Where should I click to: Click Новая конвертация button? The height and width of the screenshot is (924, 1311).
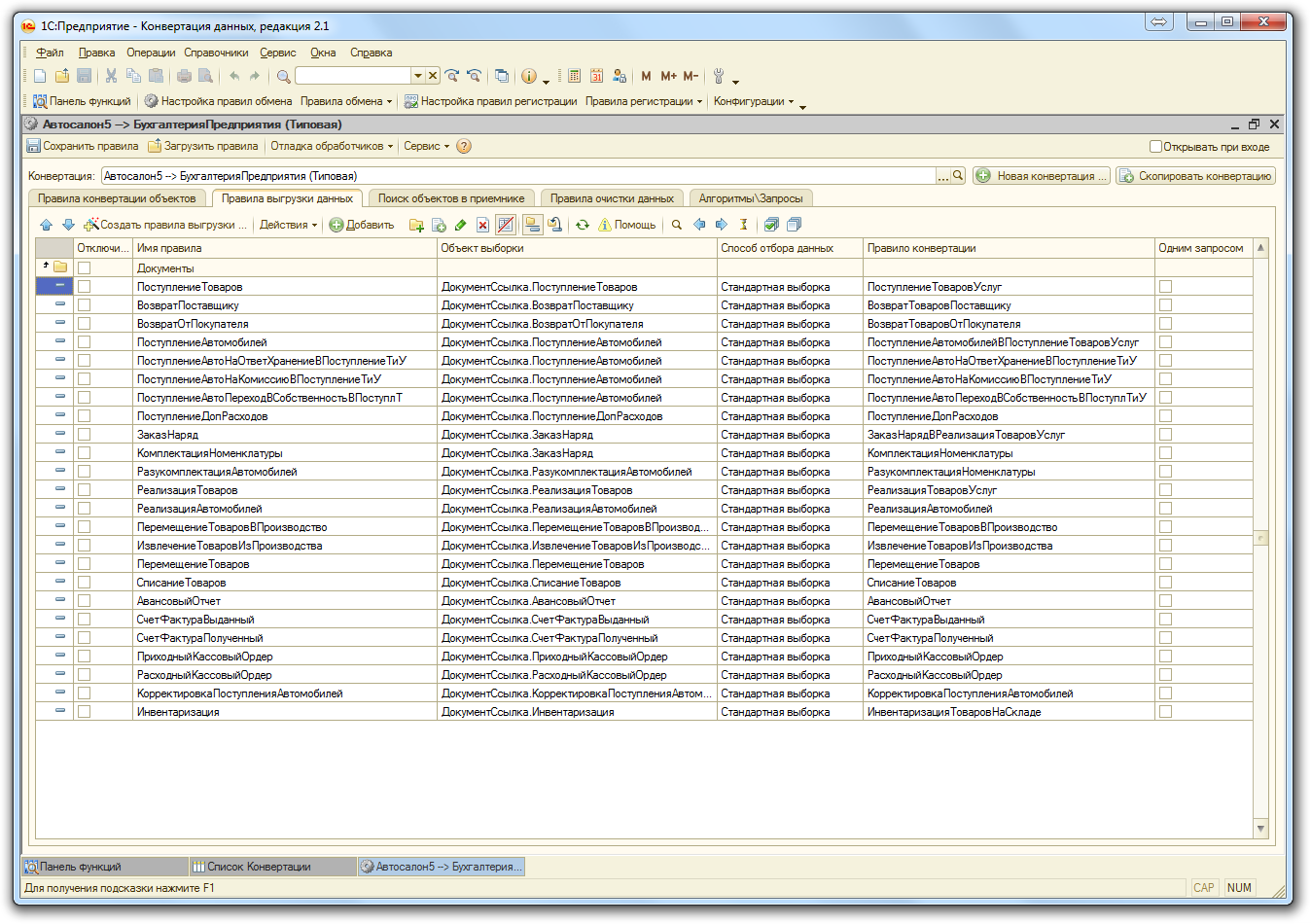coord(1042,176)
